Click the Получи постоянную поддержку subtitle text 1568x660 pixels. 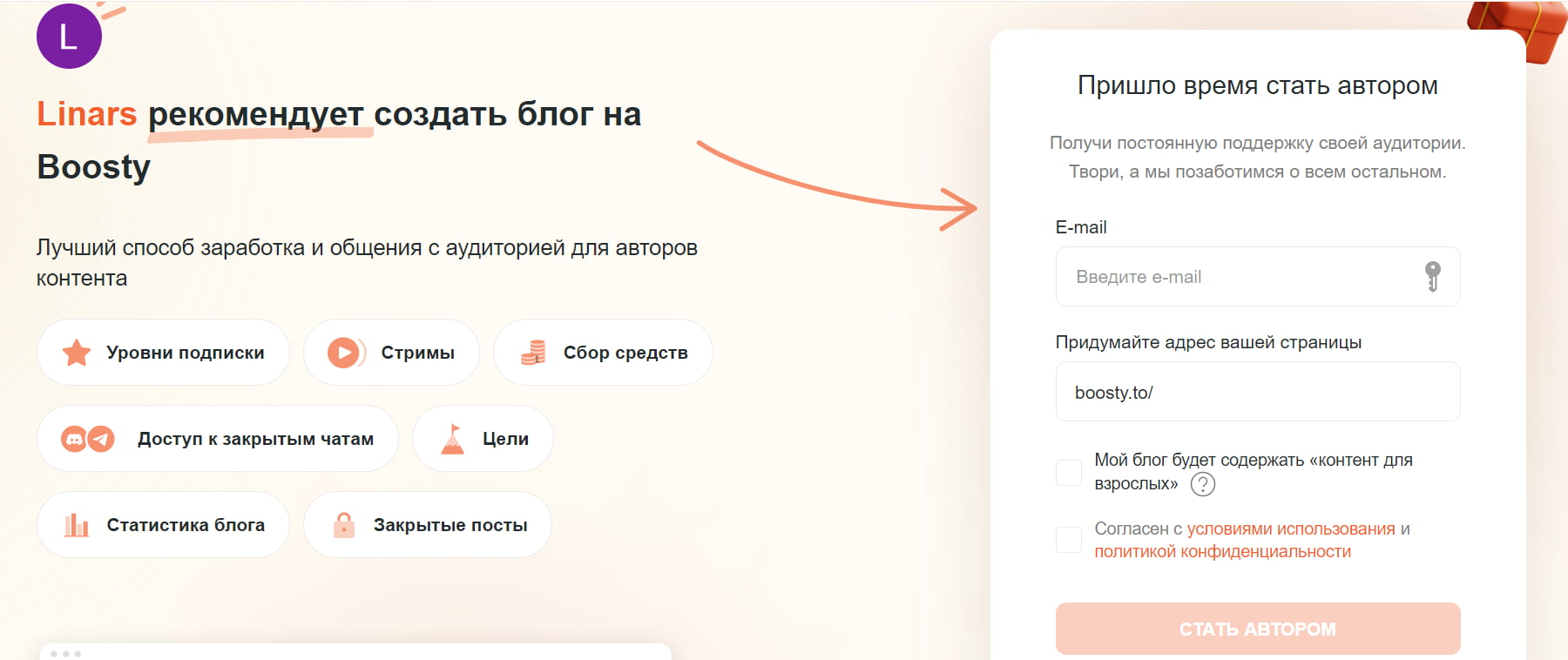pyautogui.click(x=1258, y=157)
